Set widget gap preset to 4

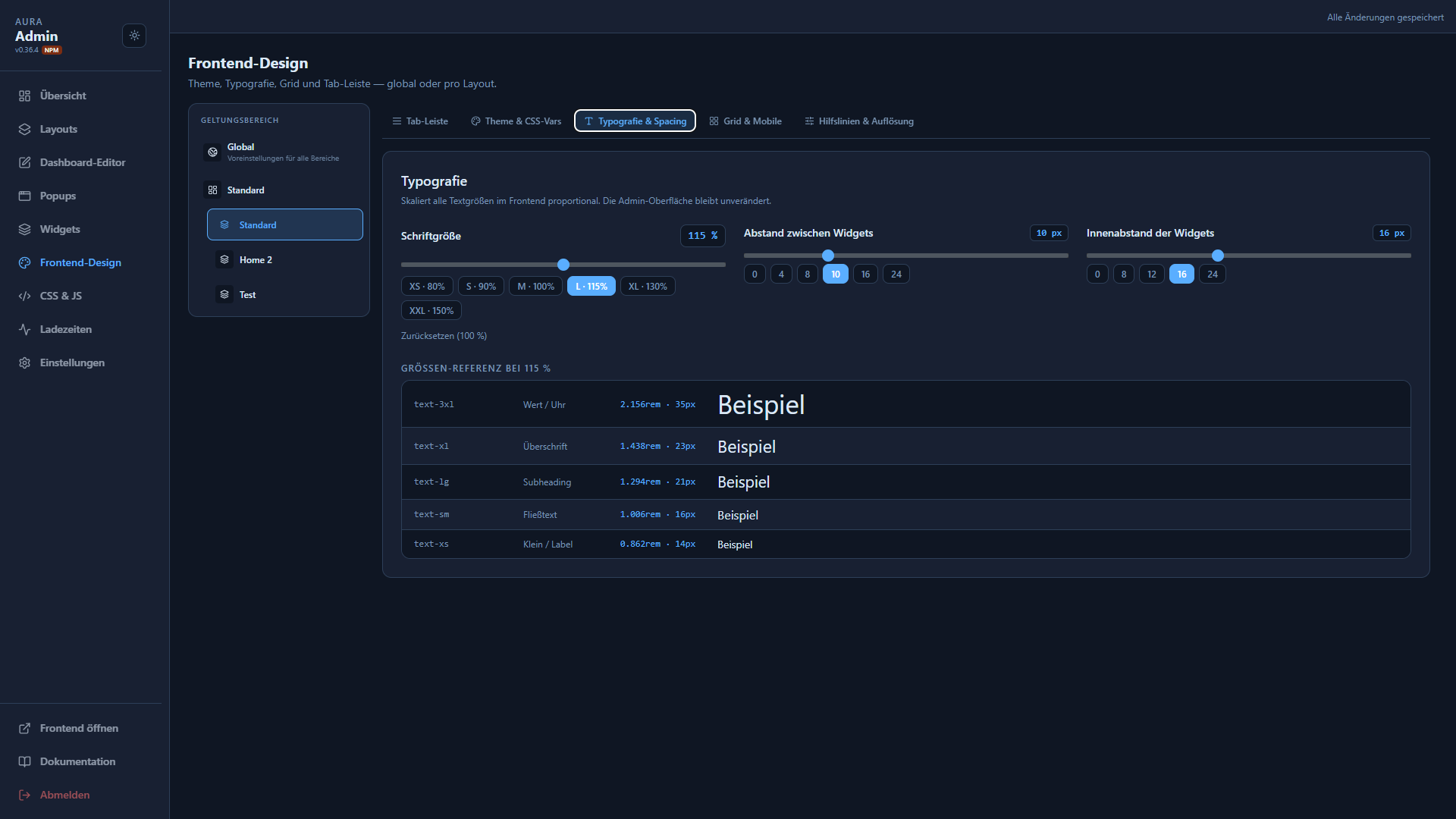[x=781, y=274]
